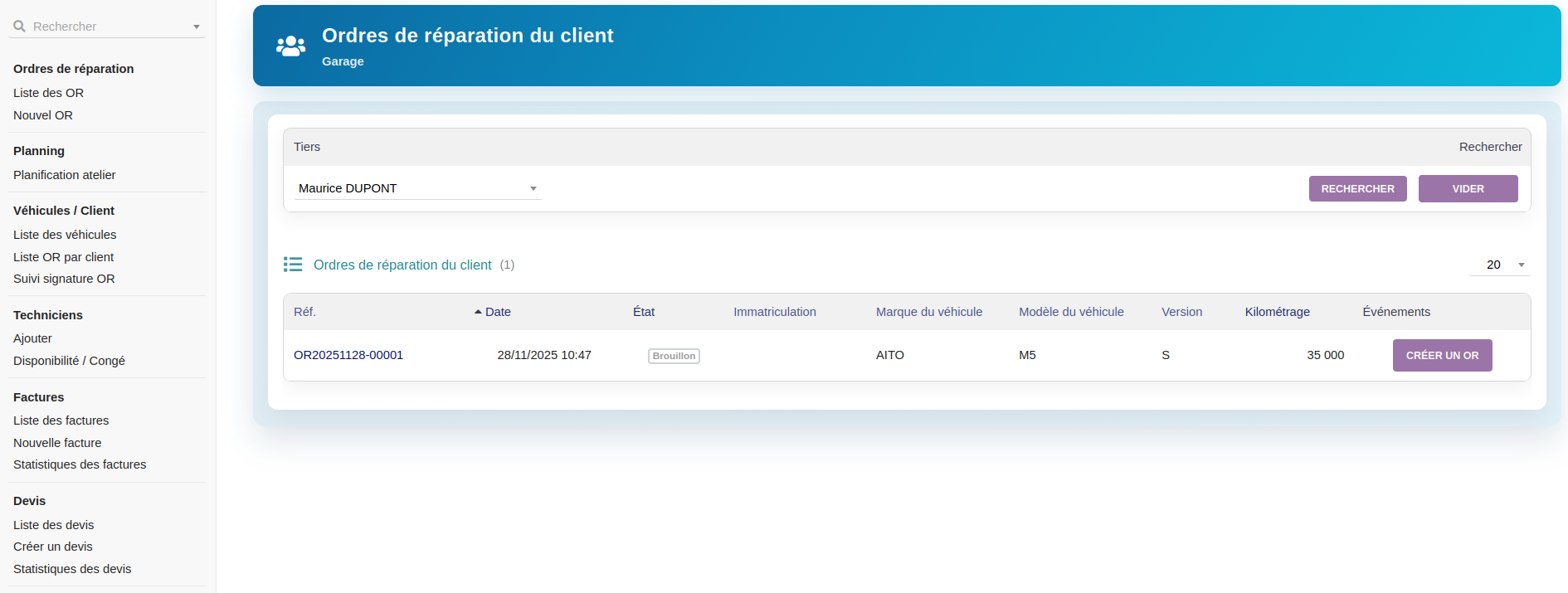The image size is (1568, 593).
Task: Select Liste OR par client menu item
Action: (63, 257)
